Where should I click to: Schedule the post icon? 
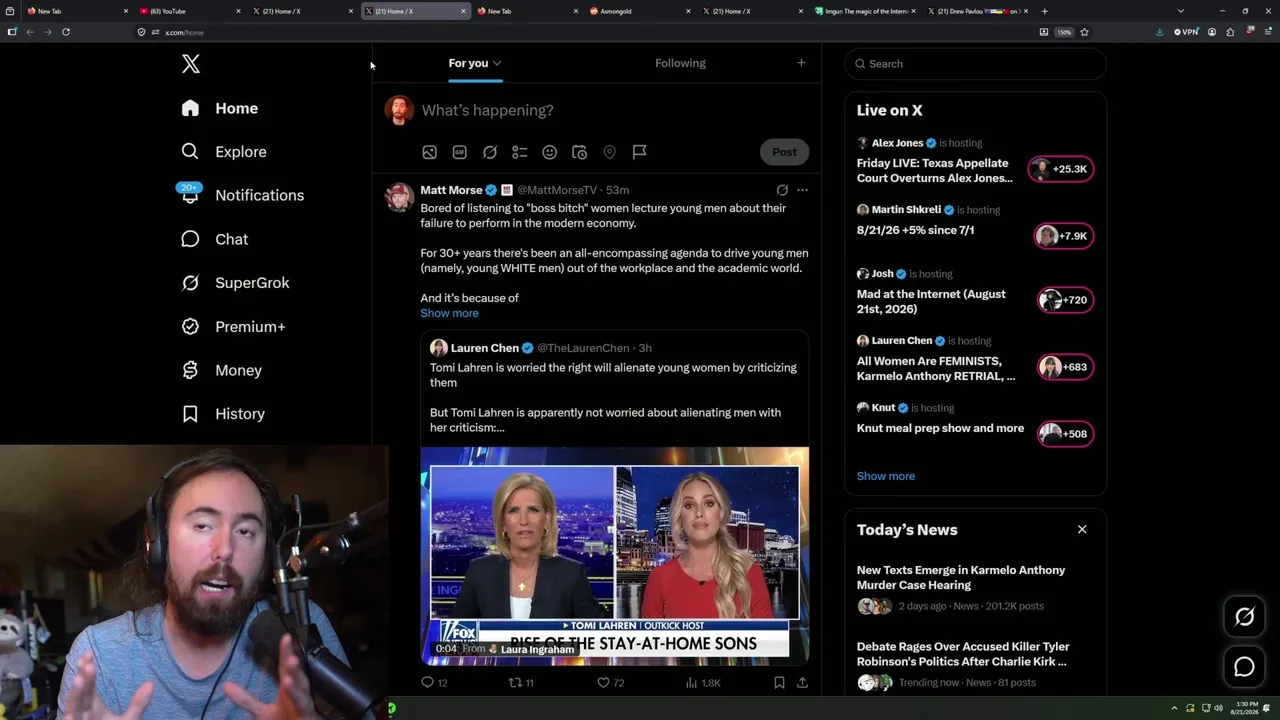(x=579, y=152)
